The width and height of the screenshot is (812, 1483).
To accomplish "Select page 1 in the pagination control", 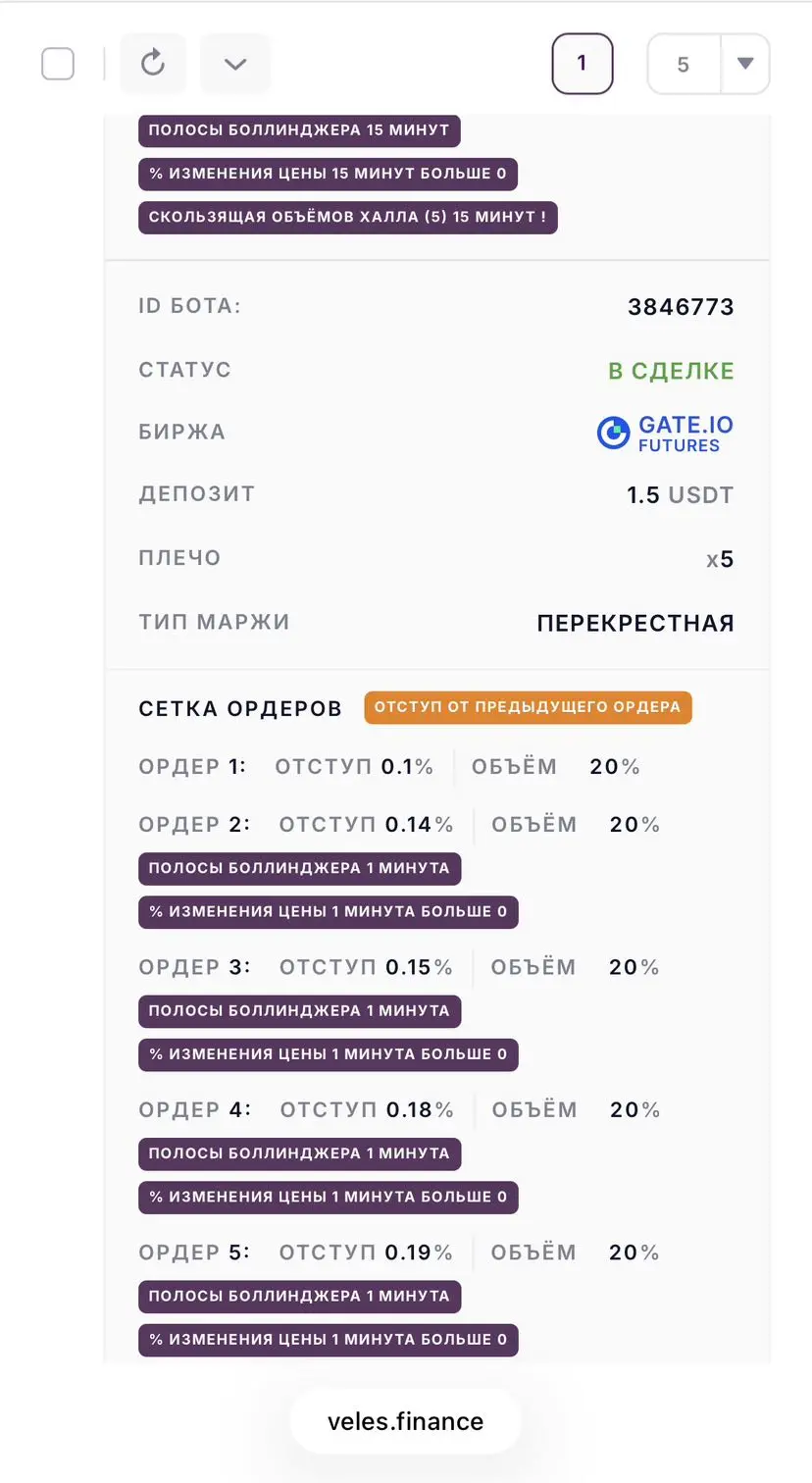I will click(x=583, y=63).
